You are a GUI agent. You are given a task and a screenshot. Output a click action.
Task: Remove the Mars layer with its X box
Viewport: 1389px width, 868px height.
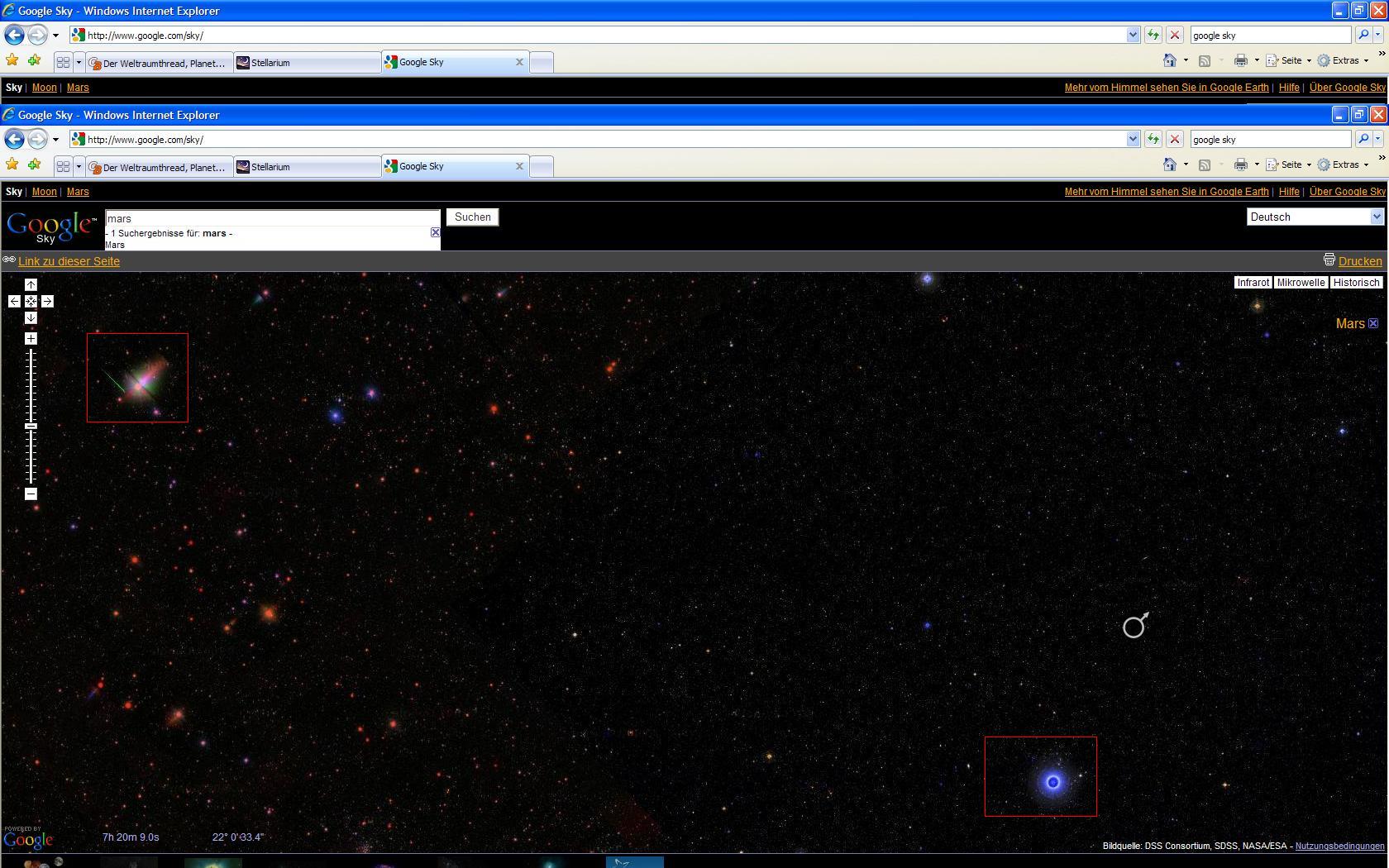point(1373,323)
